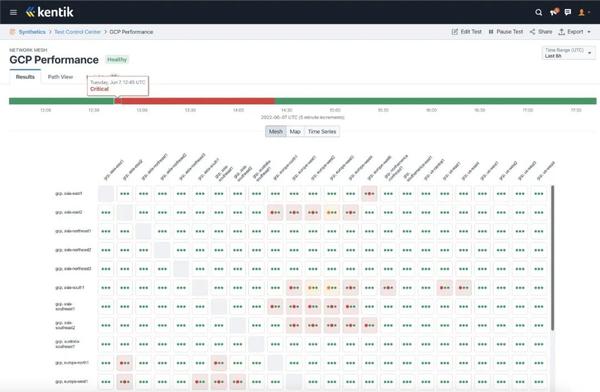The height and width of the screenshot is (392, 600).
Task: Open the Time Range dropdown
Action: pos(568,53)
